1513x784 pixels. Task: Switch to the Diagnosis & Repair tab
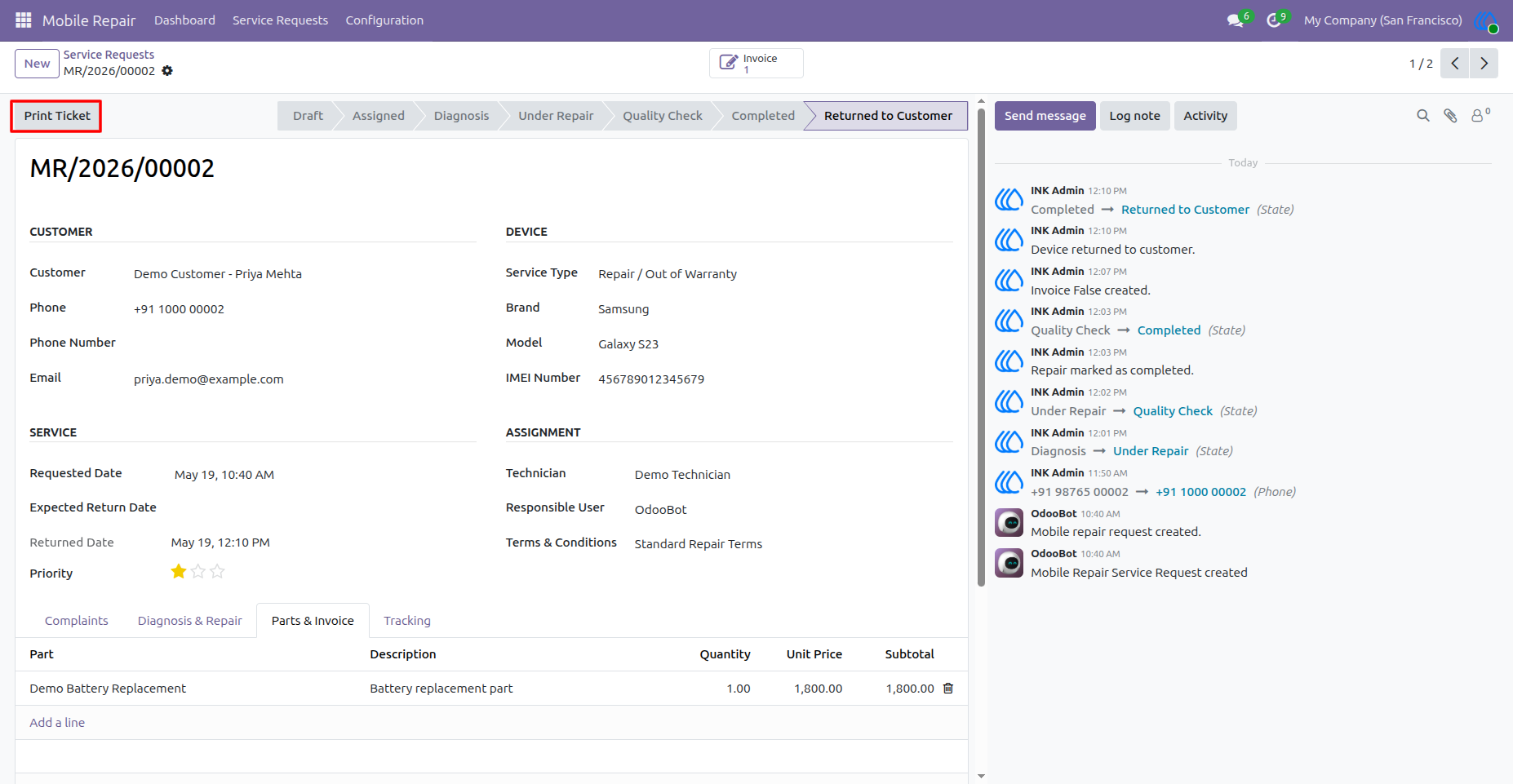tap(190, 621)
